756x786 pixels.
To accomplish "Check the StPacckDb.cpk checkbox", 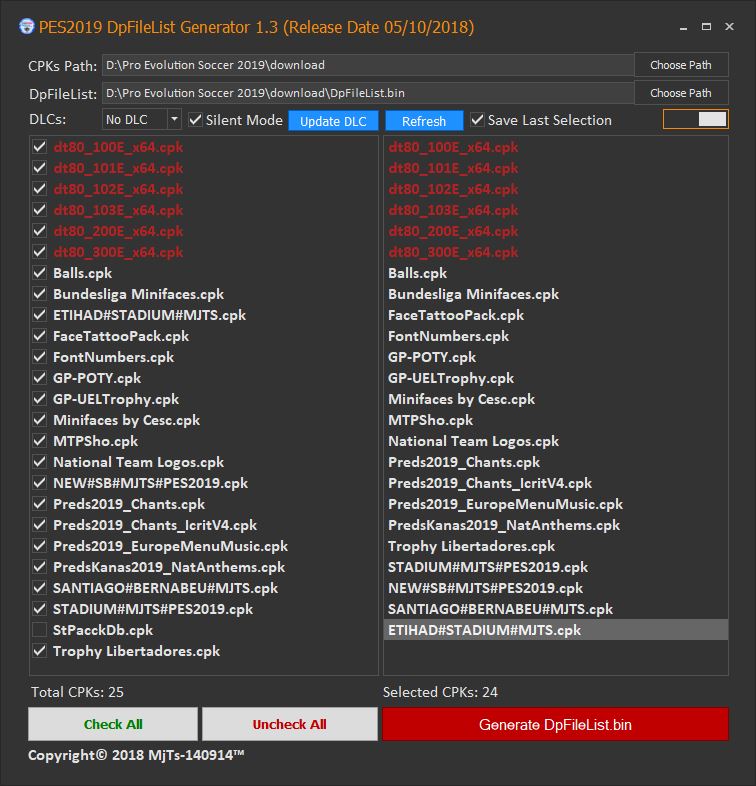I will 40,630.
